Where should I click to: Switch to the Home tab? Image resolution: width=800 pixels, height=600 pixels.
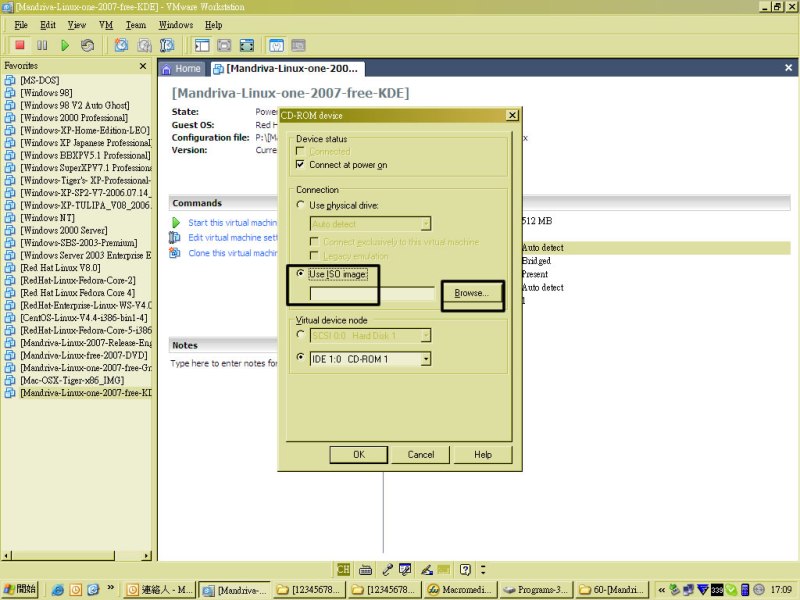182,69
